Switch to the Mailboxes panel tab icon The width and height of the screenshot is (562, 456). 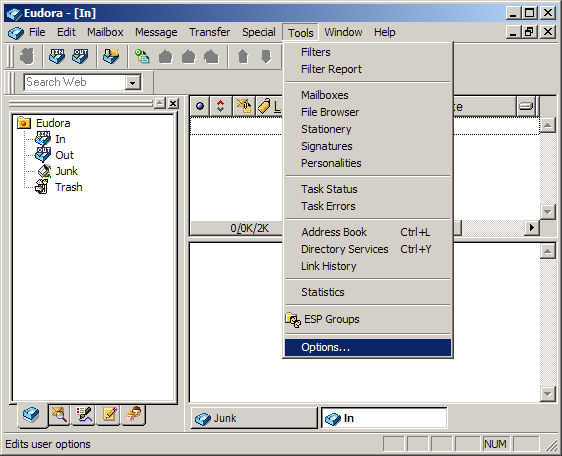[x=32, y=415]
